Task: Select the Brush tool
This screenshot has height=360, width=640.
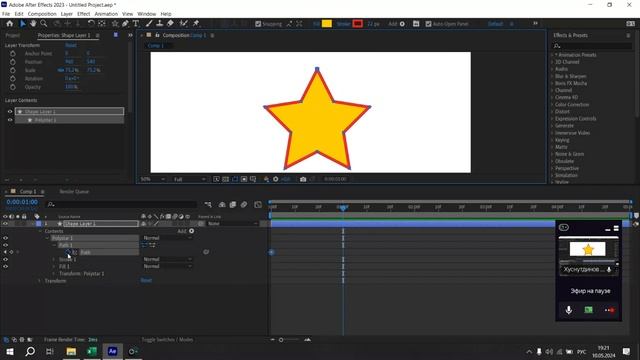Action: click(x=149, y=24)
